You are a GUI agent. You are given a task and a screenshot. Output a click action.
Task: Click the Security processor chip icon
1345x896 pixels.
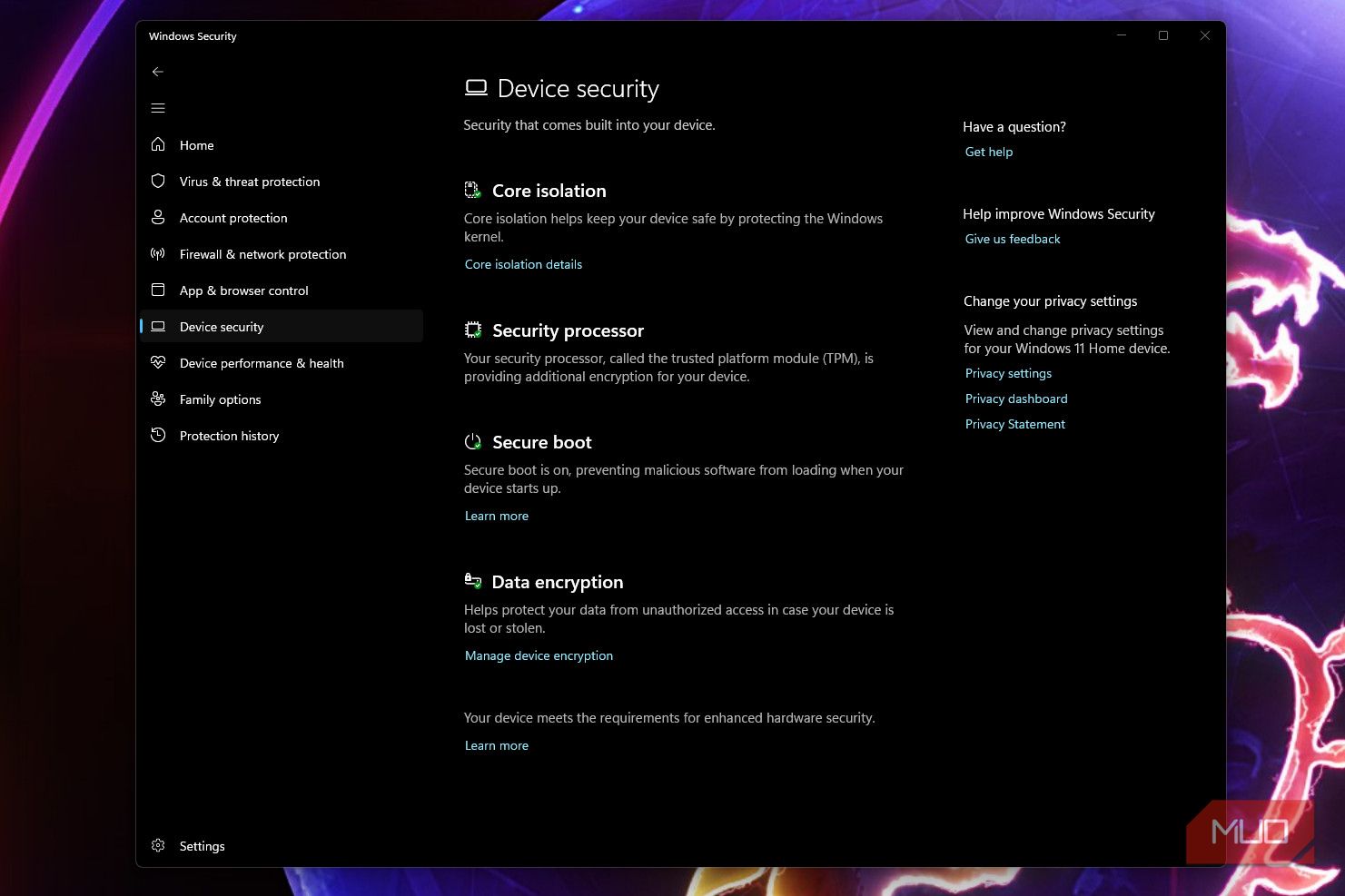coord(473,330)
